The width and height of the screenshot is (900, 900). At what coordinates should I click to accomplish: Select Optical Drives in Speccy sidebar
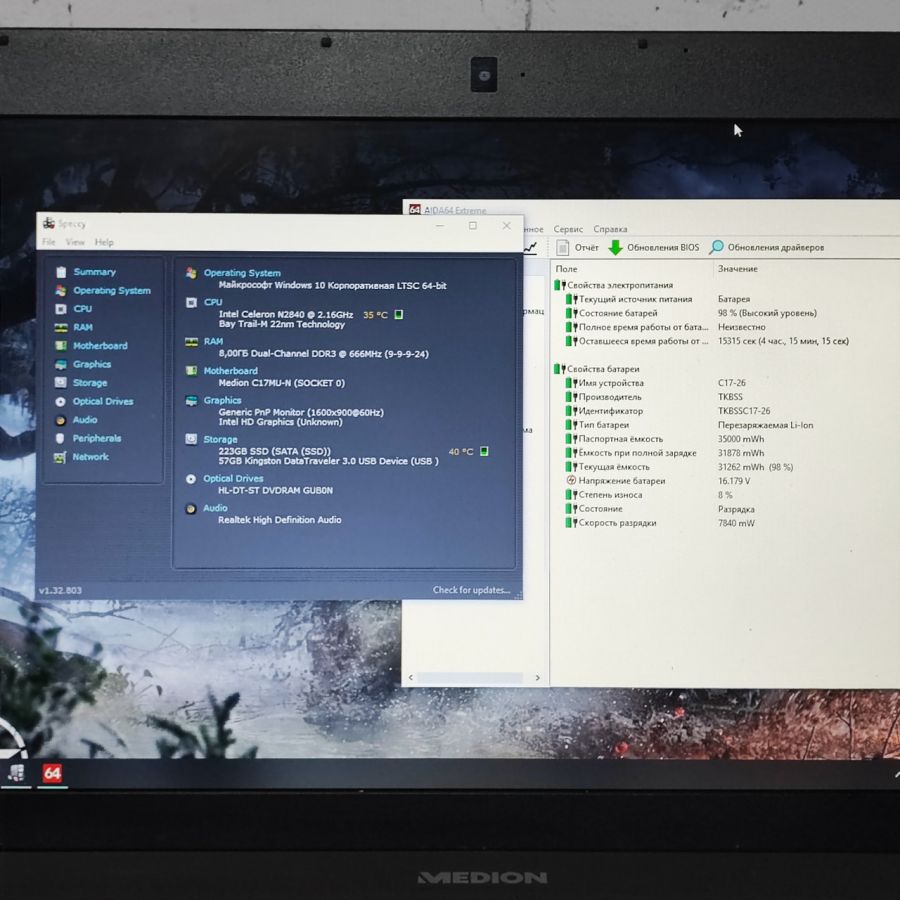(103, 401)
